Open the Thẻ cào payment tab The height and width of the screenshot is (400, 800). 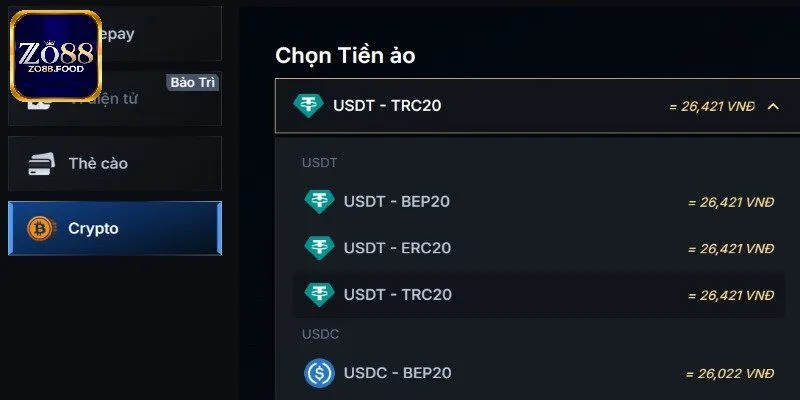pyautogui.click(x=115, y=163)
